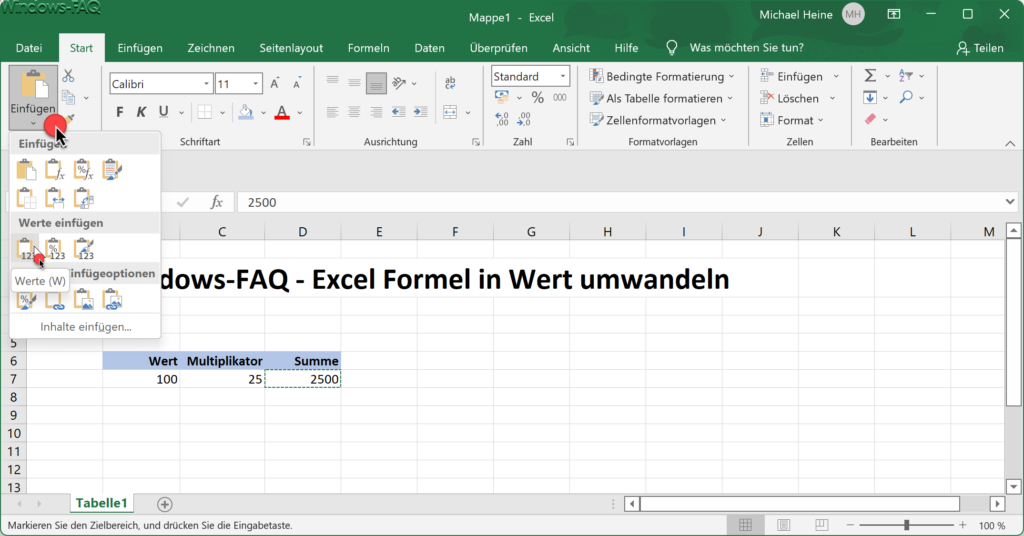Open the Datei menu tab
The width and height of the screenshot is (1024, 536).
tap(29, 48)
